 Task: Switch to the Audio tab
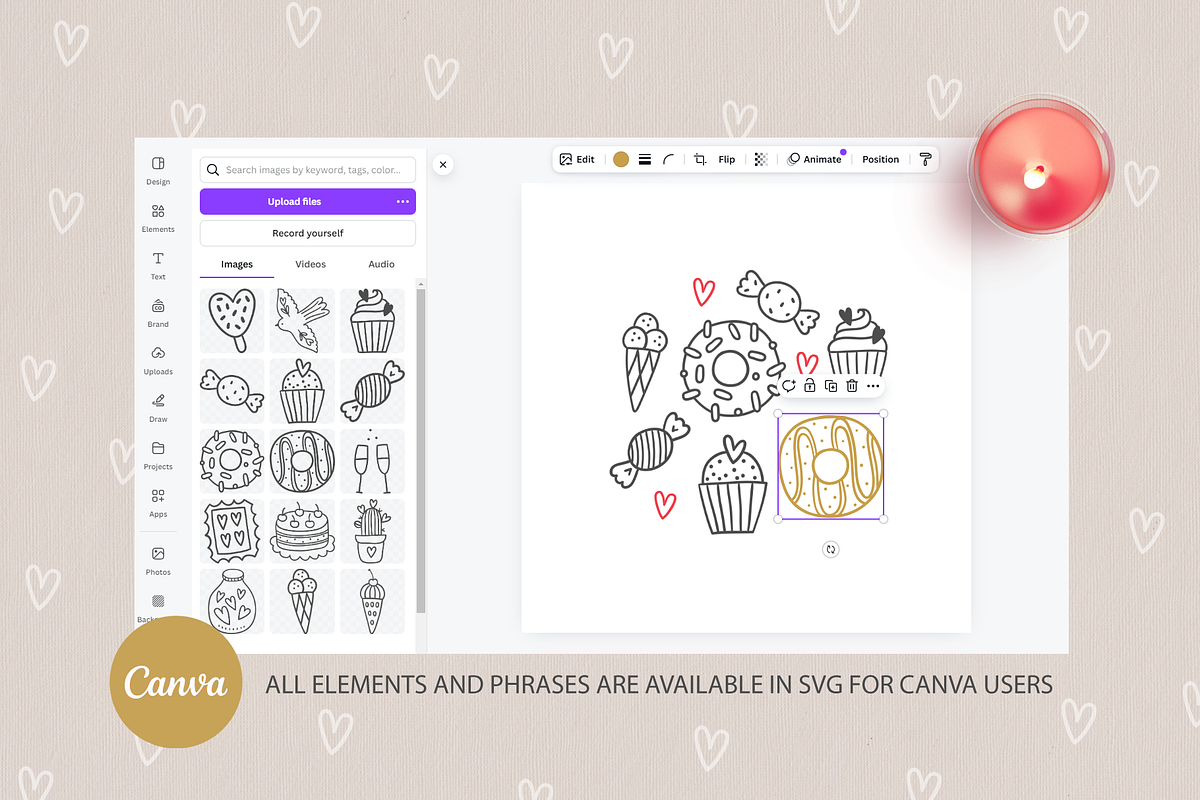[381, 264]
